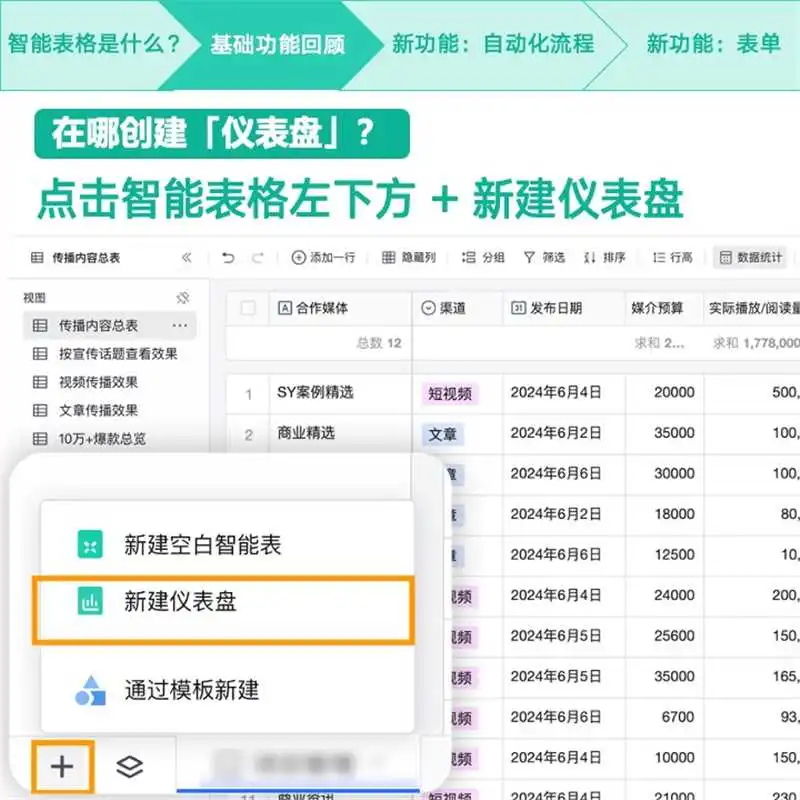Open the 渠道 column dropdown
The width and height of the screenshot is (800, 800).
click(427, 307)
